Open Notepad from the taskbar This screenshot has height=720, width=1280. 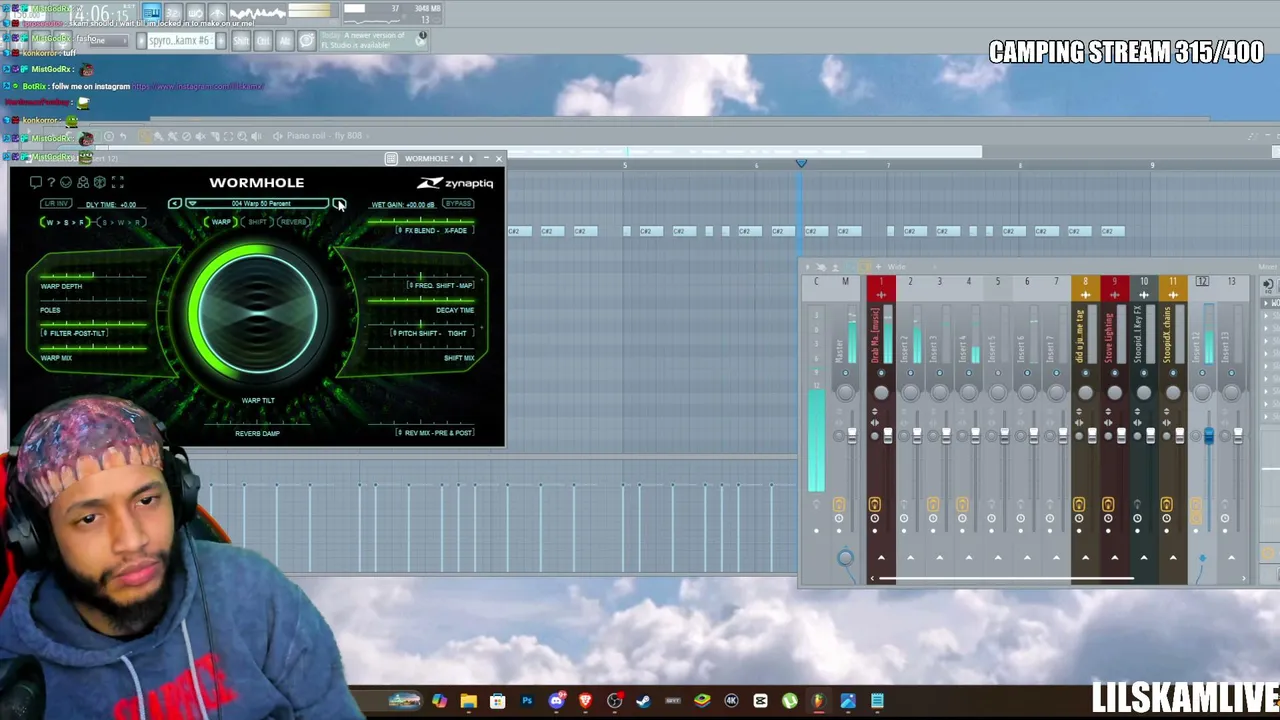[x=877, y=701]
